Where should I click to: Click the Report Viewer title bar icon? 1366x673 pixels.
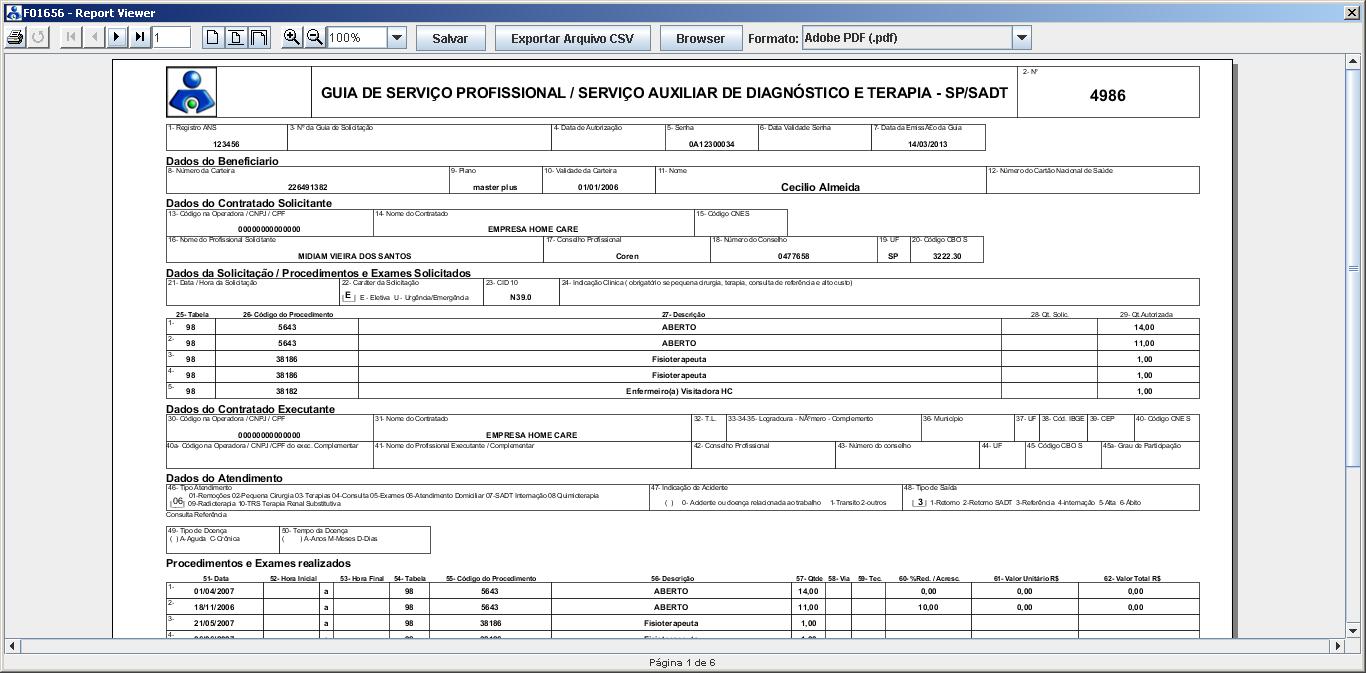pyautogui.click(x=13, y=13)
